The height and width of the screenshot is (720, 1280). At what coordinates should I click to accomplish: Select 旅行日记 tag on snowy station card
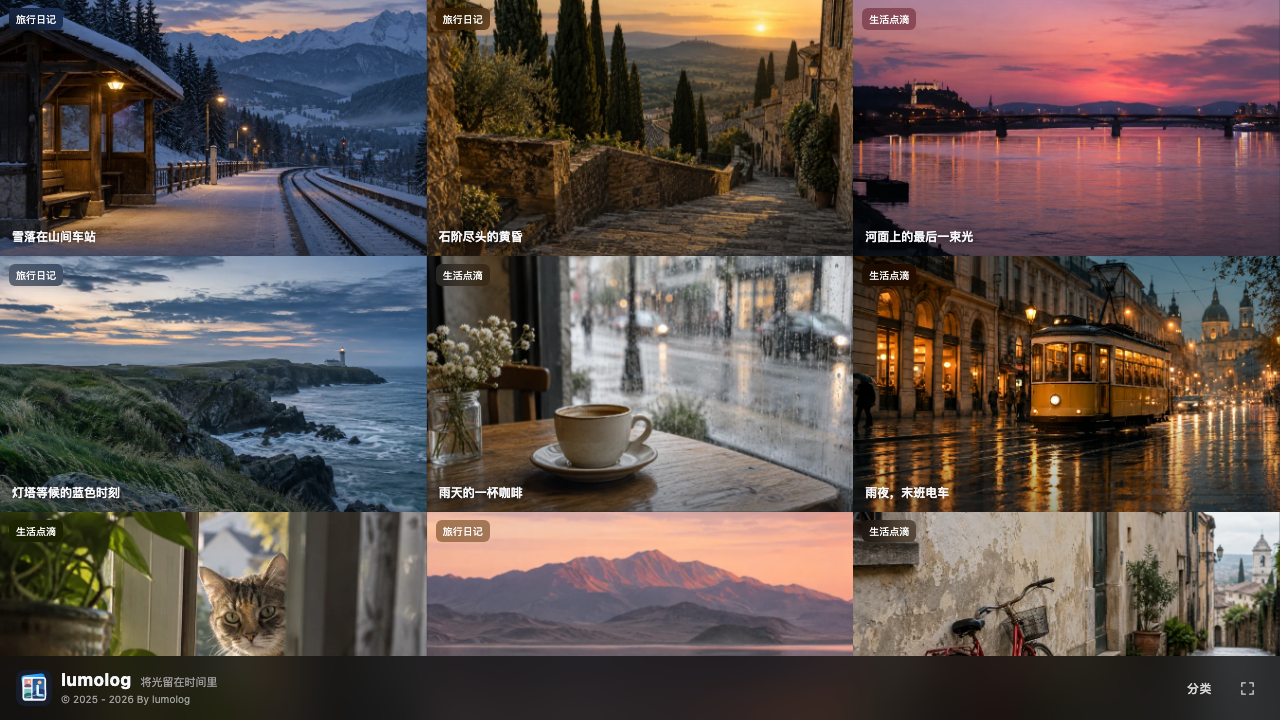pyautogui.click(x=36, y=19)
